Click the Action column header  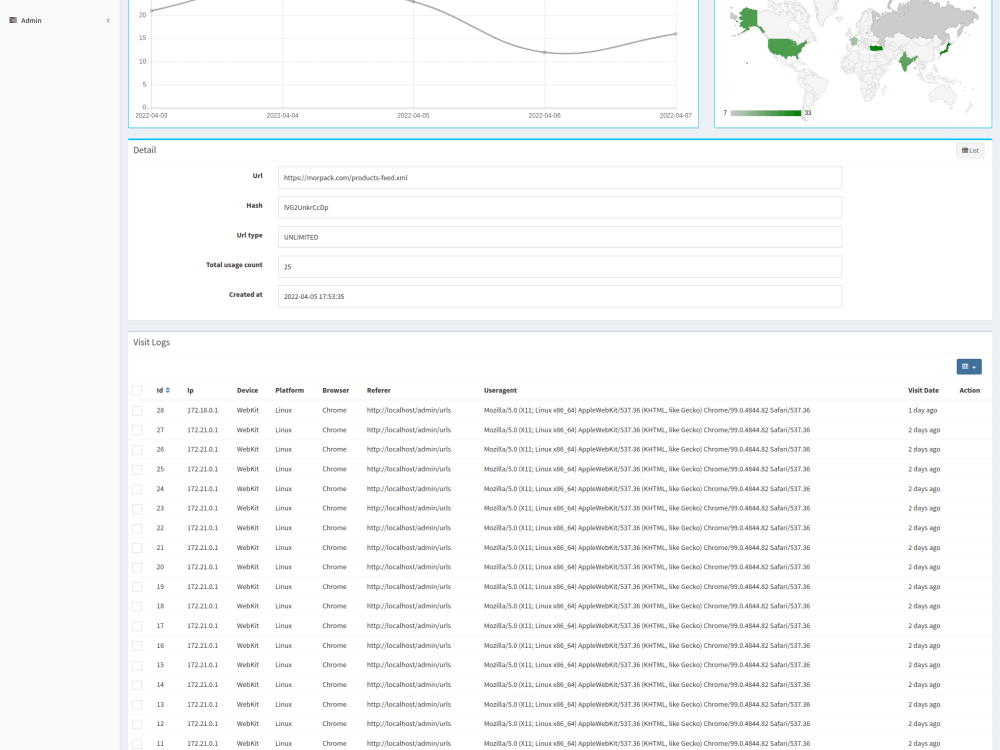(x=969, y=390)
